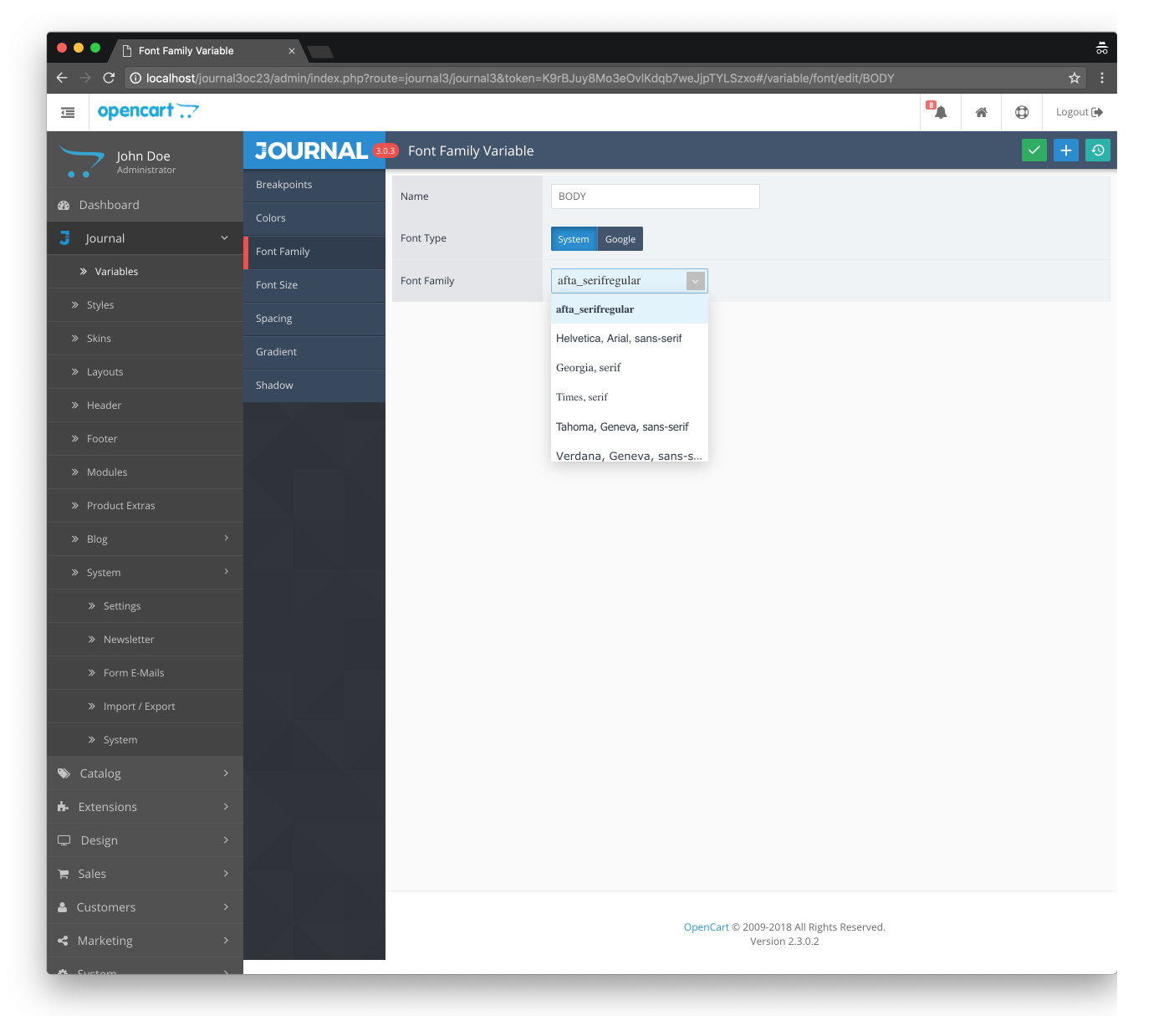Open the Font Family dropdown arrow
The height and width of the screenshot is (1036, 1164).
point(695,281)
